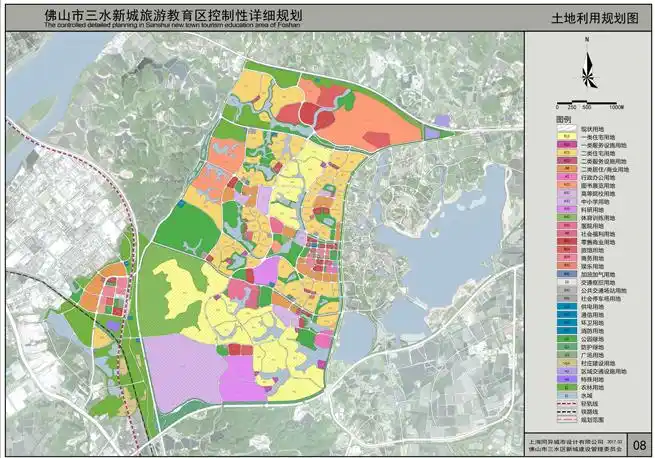Click the 土地利用规划图 title at top right

(593, 19)
